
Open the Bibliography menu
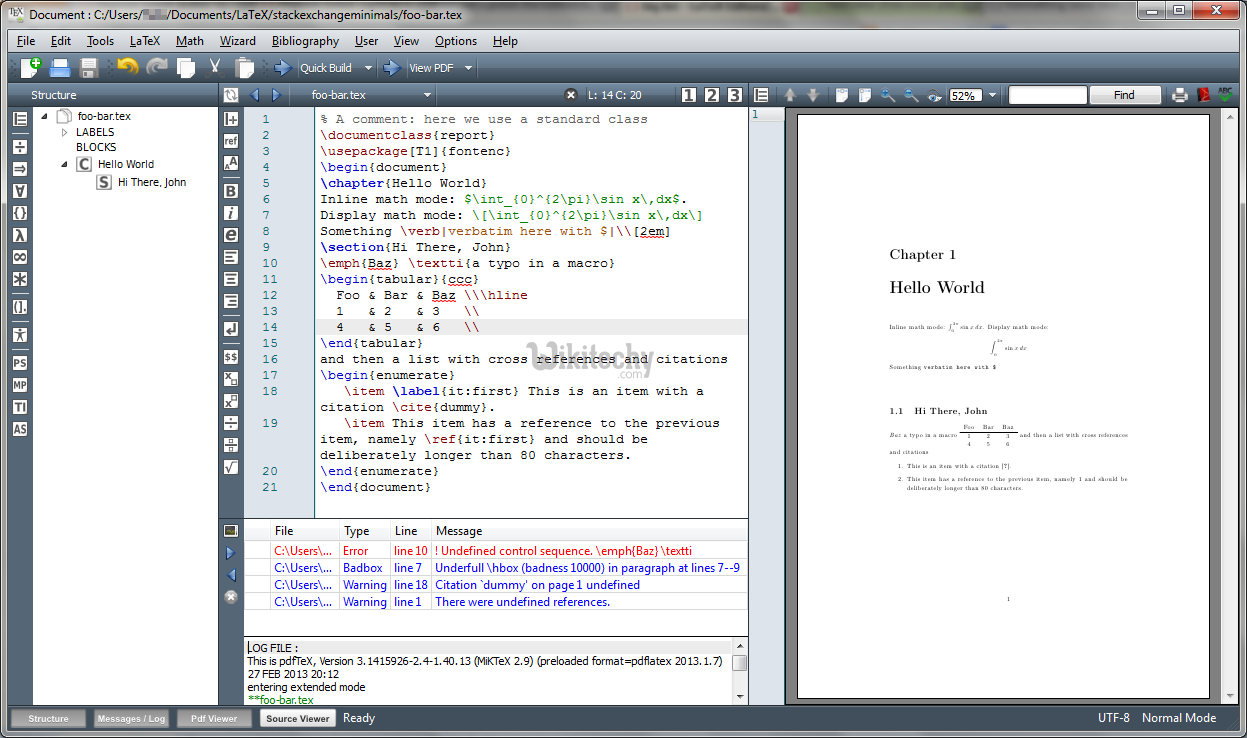(x=305, y=41)
